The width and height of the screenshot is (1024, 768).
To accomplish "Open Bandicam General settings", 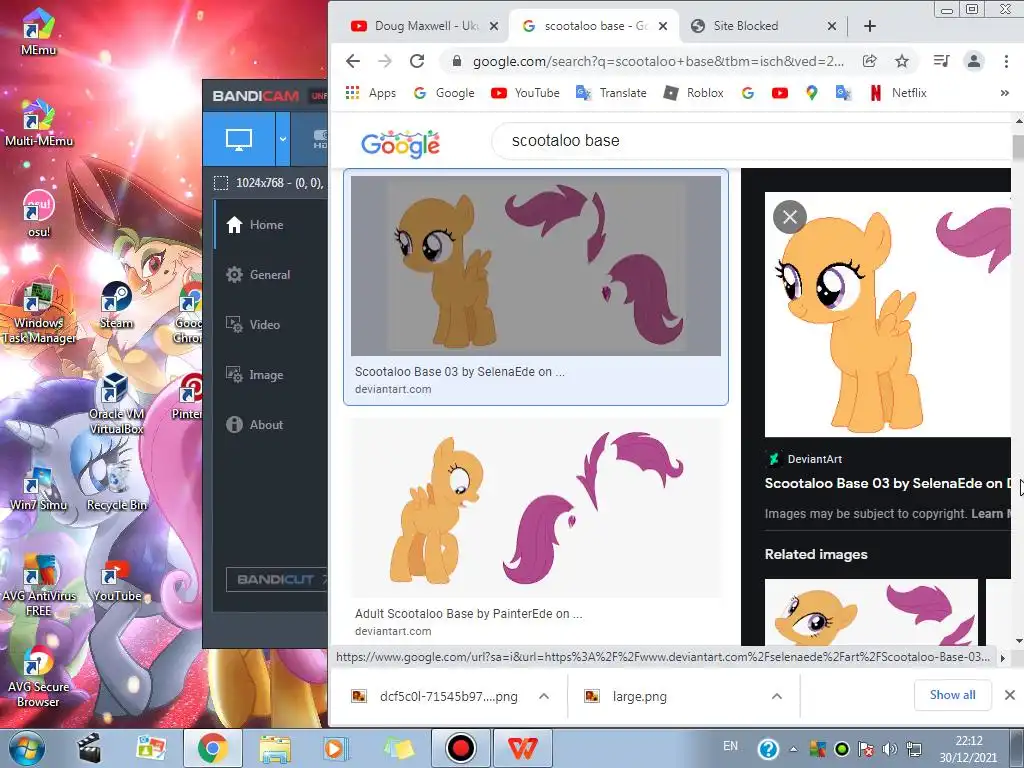I will pos(257,275).
